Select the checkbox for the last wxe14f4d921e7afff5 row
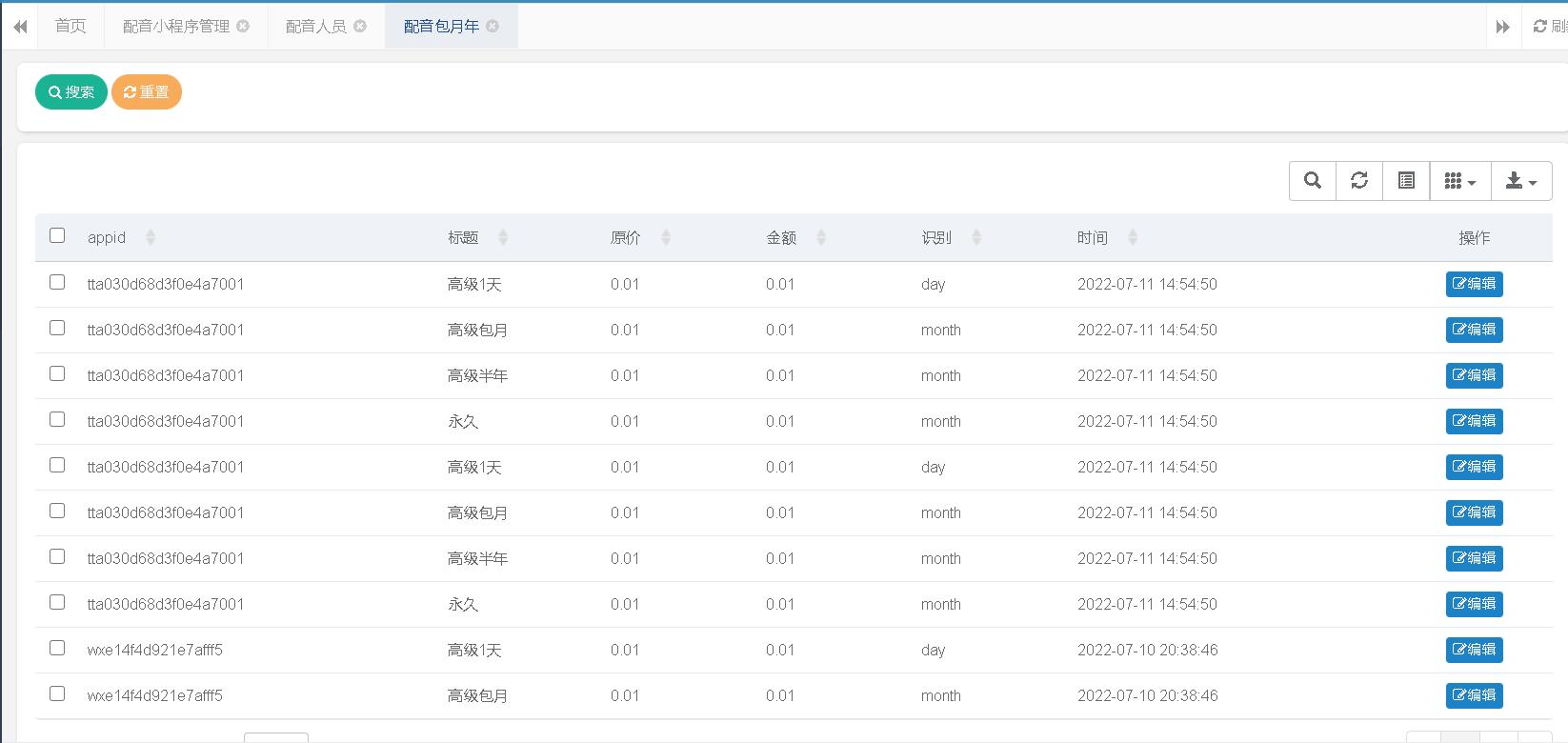Image resolution: width=1568 pixels, height=743 pixels. pos(57,694)
